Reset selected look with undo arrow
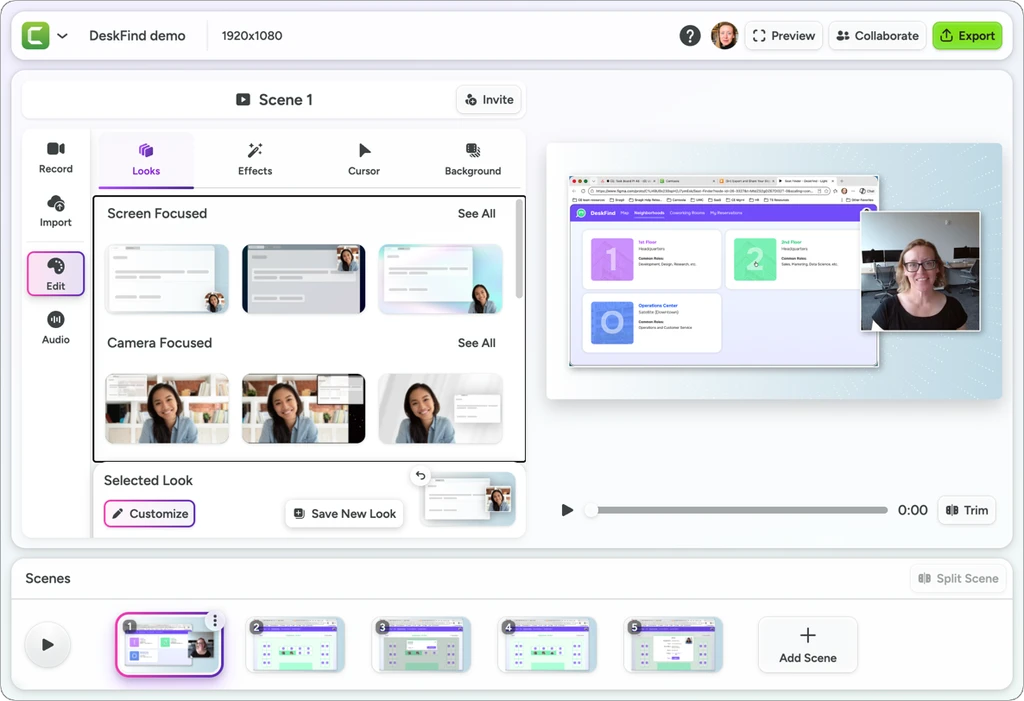 point(421,476)
